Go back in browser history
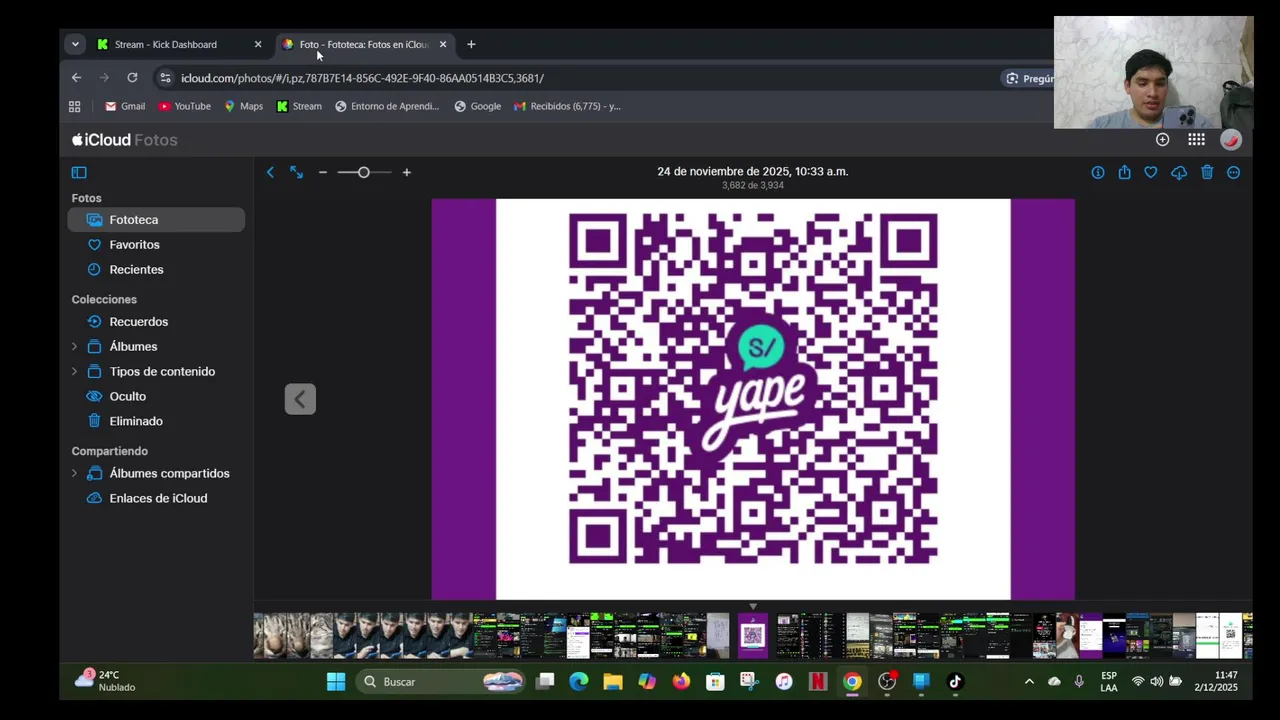 [76, 78]
